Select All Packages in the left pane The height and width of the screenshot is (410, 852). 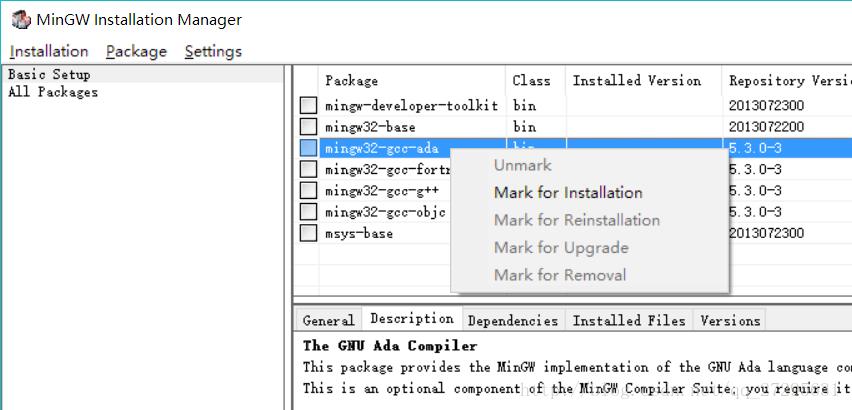(53, 92)
